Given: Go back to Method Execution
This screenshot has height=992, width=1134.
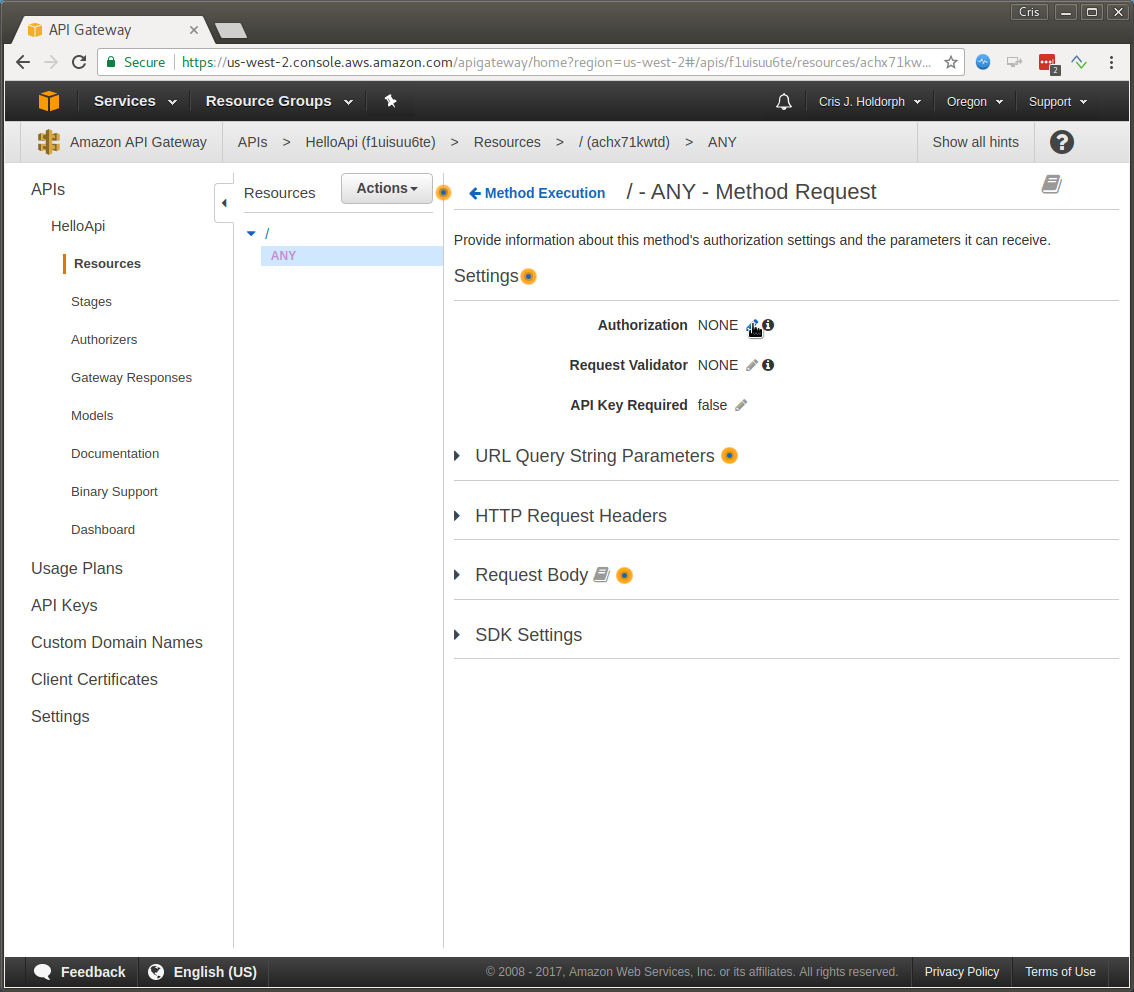Looking at the screenshot, I should 537,193.
